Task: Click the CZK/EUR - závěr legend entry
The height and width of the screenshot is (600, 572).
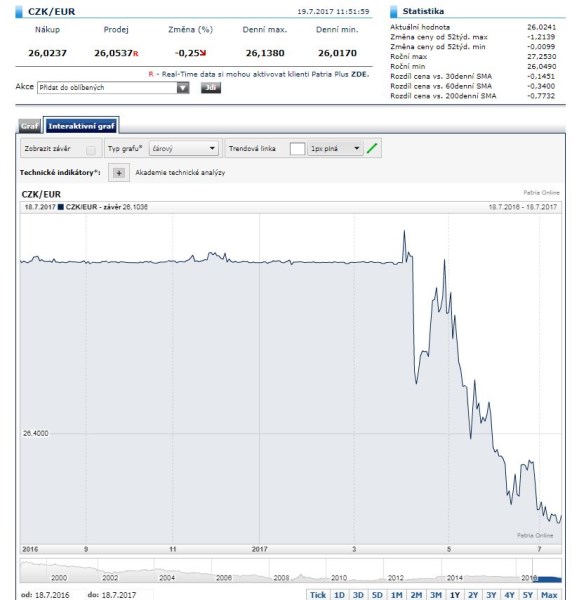Action: point(103,207)
